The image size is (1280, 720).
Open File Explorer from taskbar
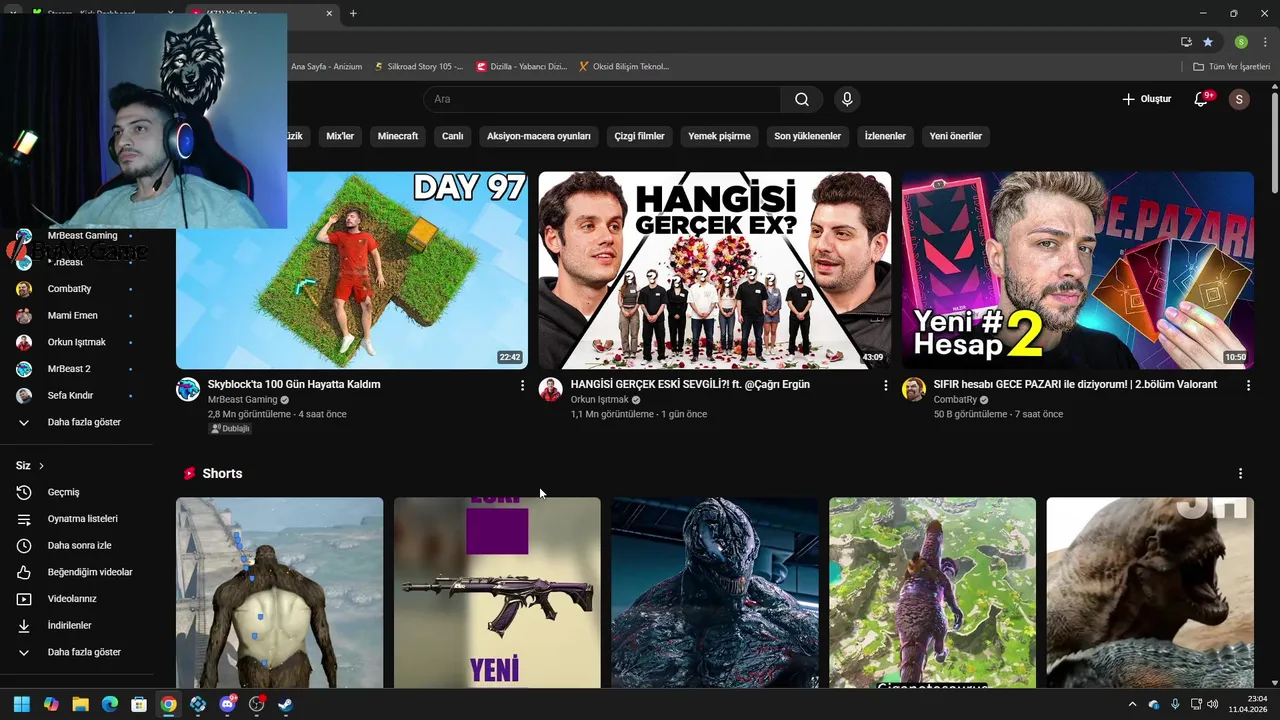[x=80, y=704]
